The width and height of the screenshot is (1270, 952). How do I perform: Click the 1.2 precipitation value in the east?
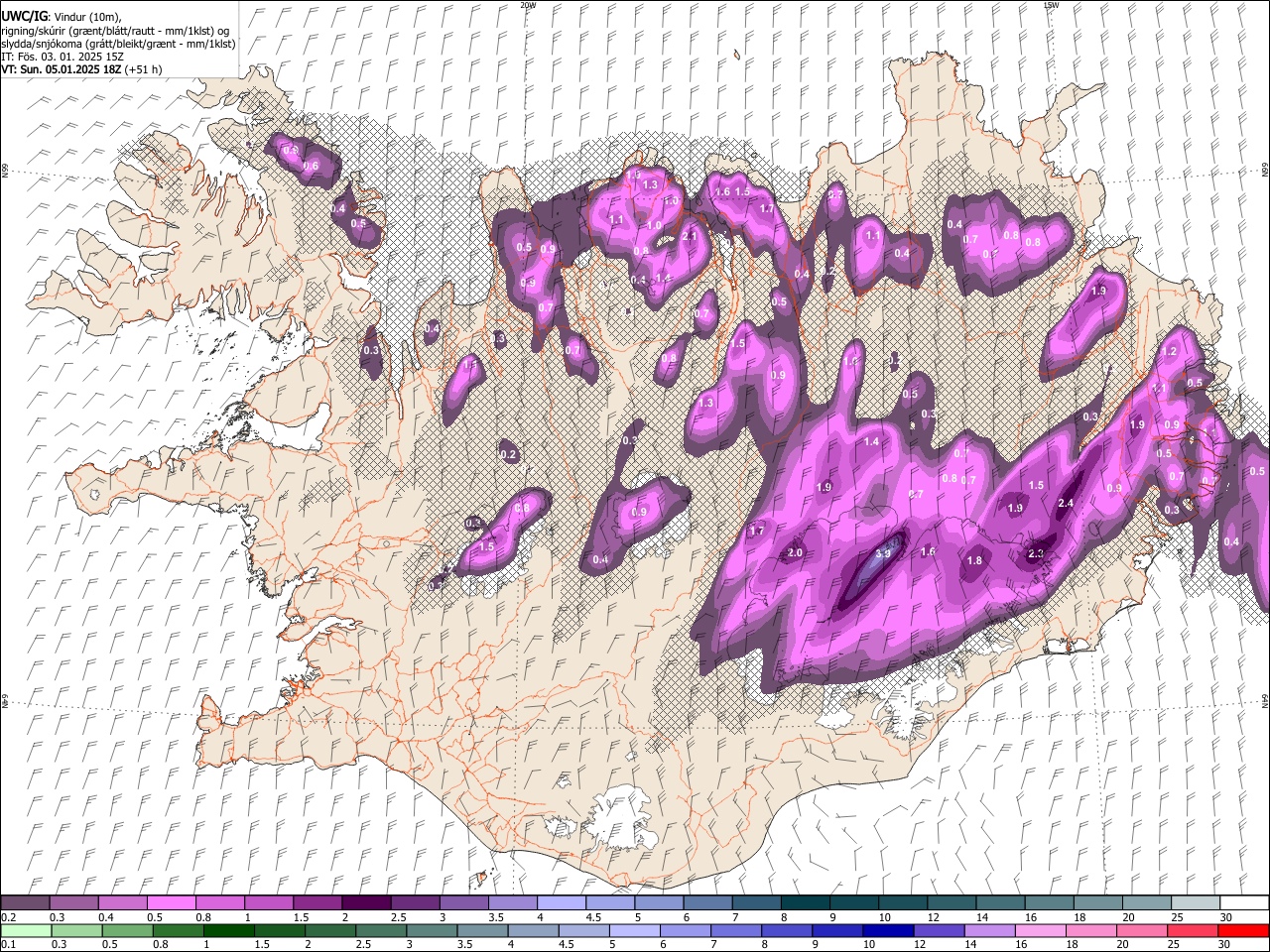pos(1169,351)
